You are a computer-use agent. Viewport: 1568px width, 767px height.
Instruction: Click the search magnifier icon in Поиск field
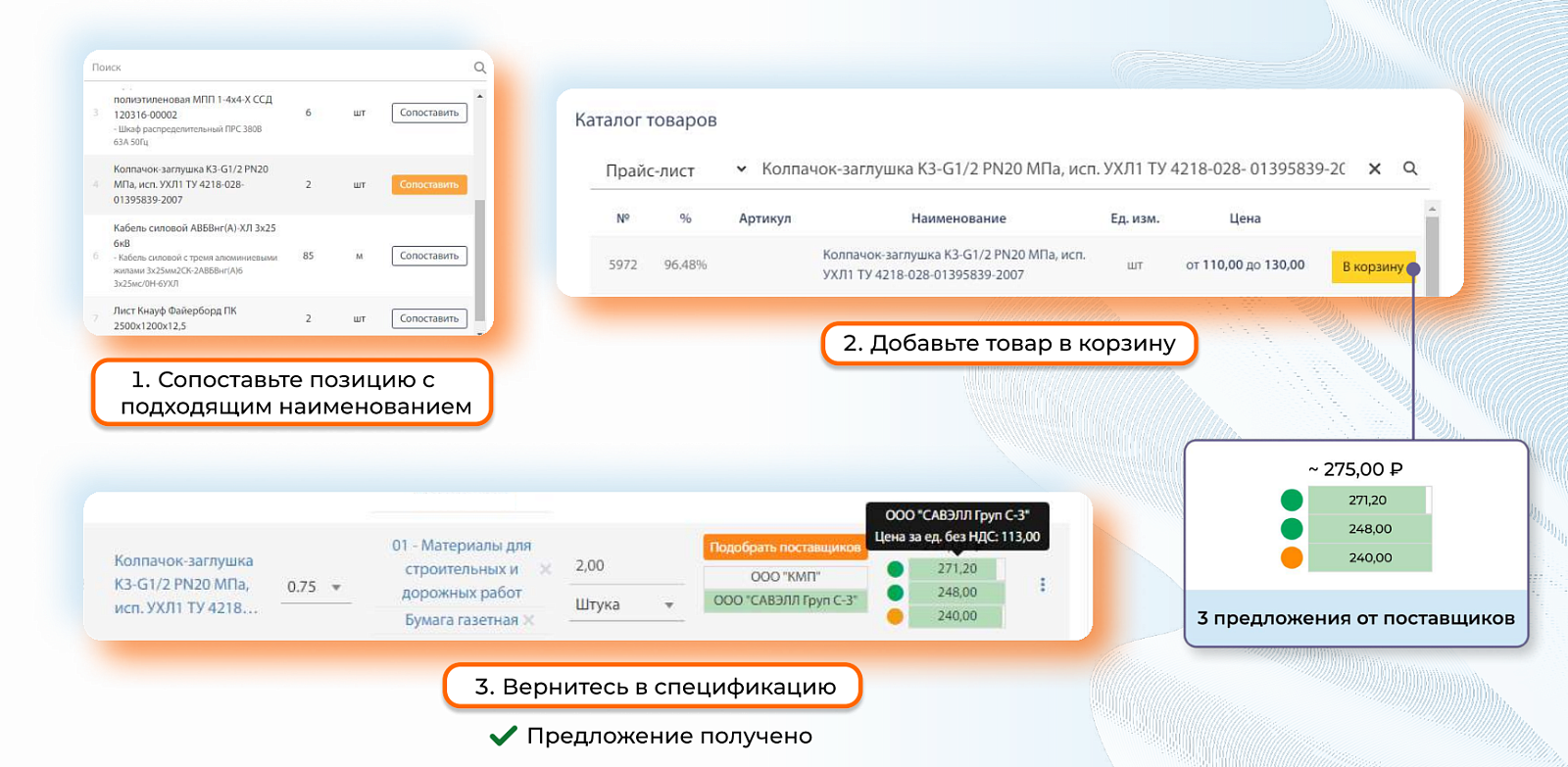click(480, 68)
